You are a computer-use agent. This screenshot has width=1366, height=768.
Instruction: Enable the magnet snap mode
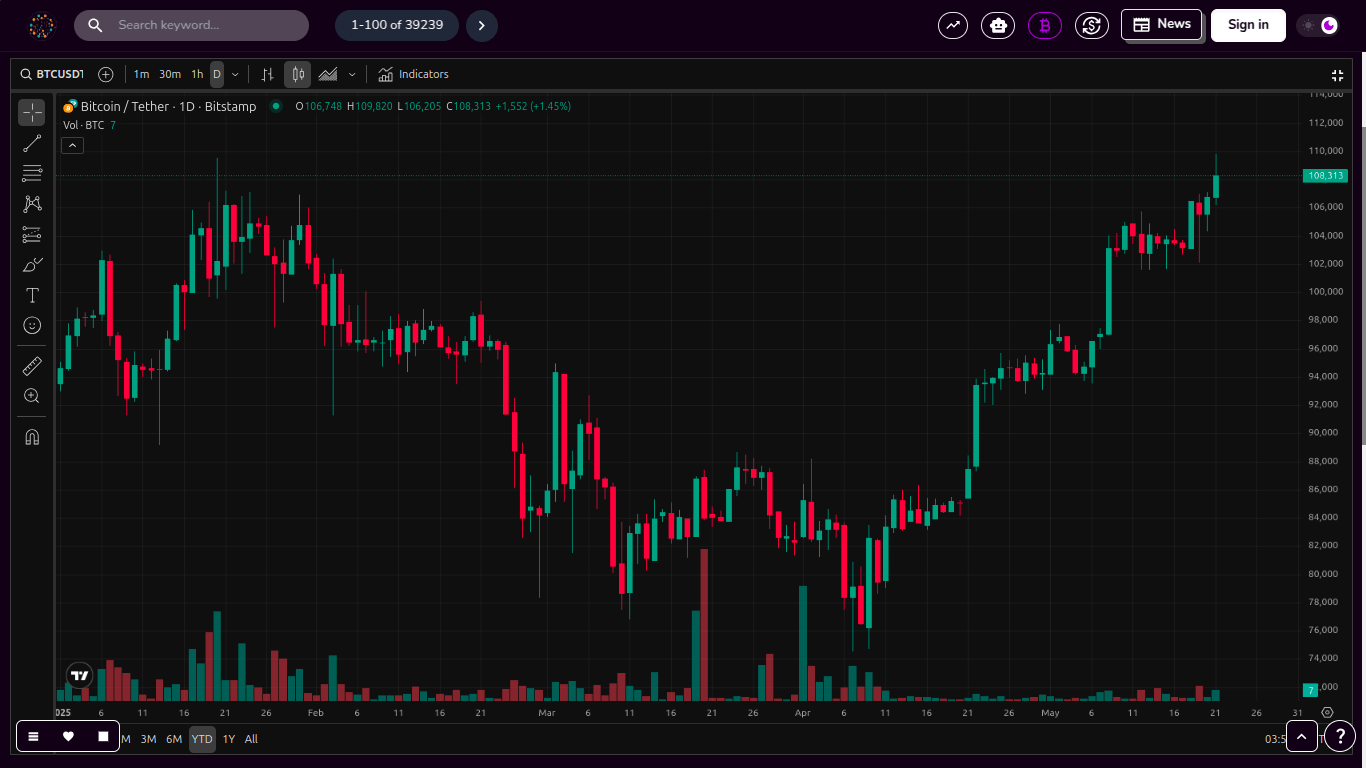click(32, 437)
